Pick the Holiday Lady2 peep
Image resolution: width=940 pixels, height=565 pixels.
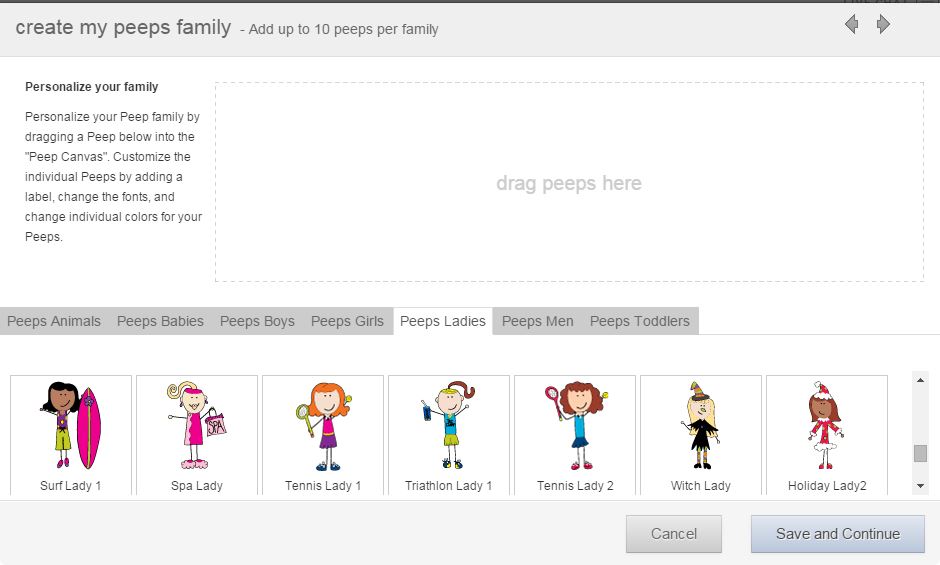827,435
